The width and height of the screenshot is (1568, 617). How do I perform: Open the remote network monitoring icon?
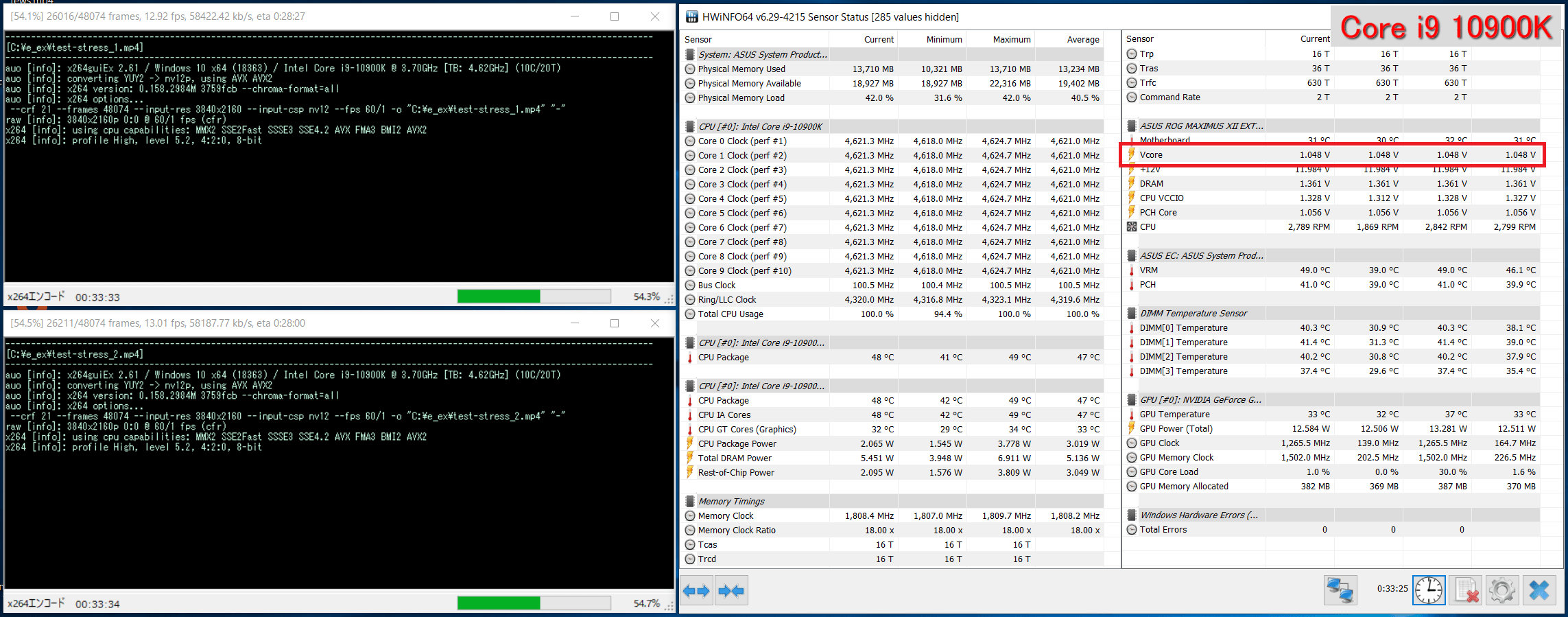click(x=1340, y=590)
